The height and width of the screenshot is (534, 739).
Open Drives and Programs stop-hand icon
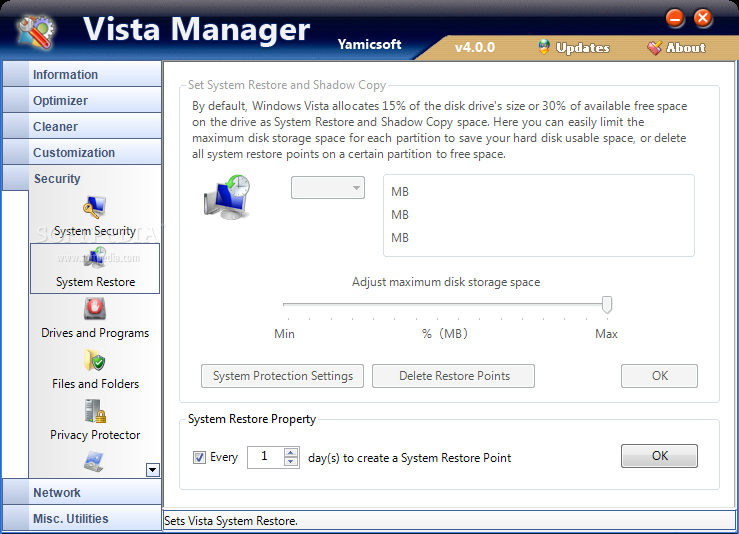pyautogui.click(x=95, y=309)
